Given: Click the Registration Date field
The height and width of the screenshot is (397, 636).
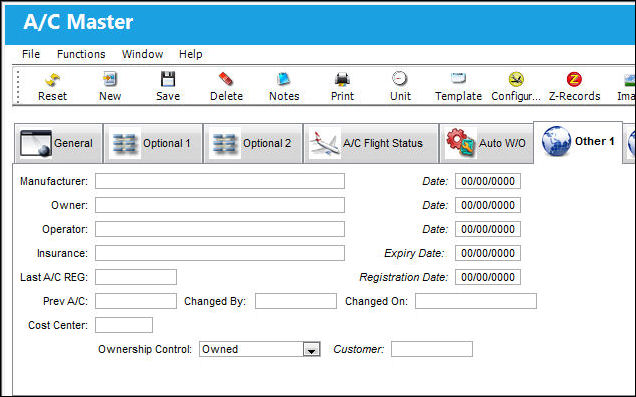Looking at the screenshot, I should pos(488,277).
